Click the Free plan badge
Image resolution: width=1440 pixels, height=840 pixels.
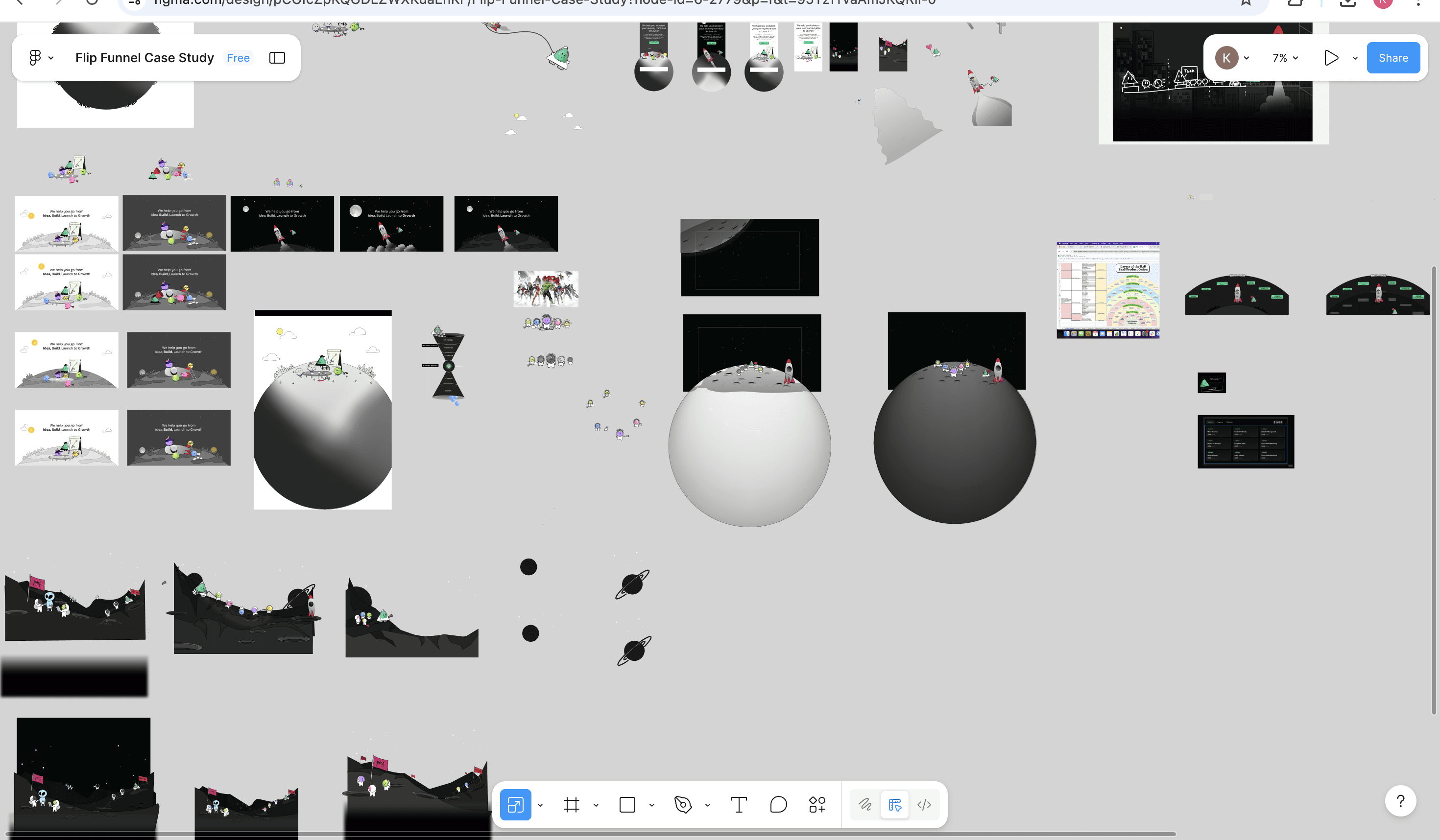click(238, 58)
